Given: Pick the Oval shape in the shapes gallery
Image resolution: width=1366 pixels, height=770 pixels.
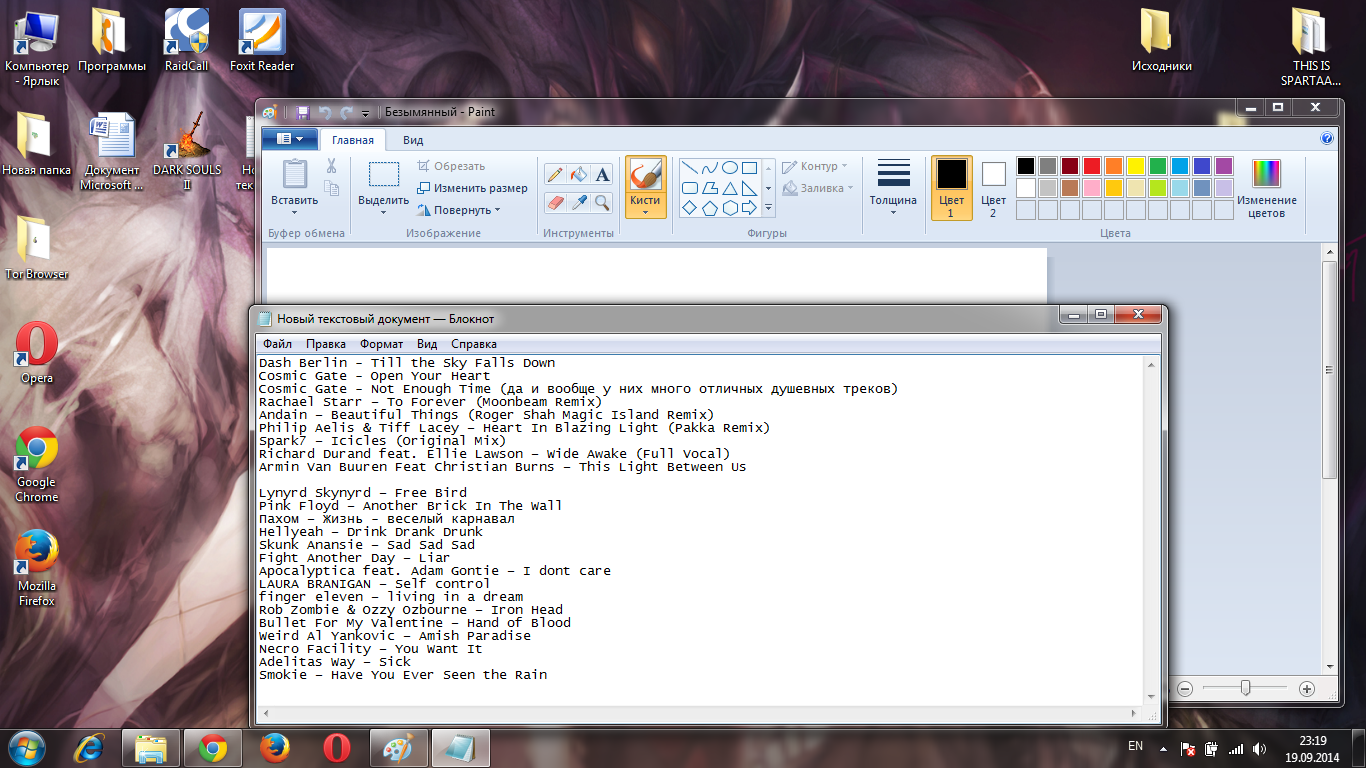Looking at the screenshot, I should pyautogui.click(x=730, y=167).
